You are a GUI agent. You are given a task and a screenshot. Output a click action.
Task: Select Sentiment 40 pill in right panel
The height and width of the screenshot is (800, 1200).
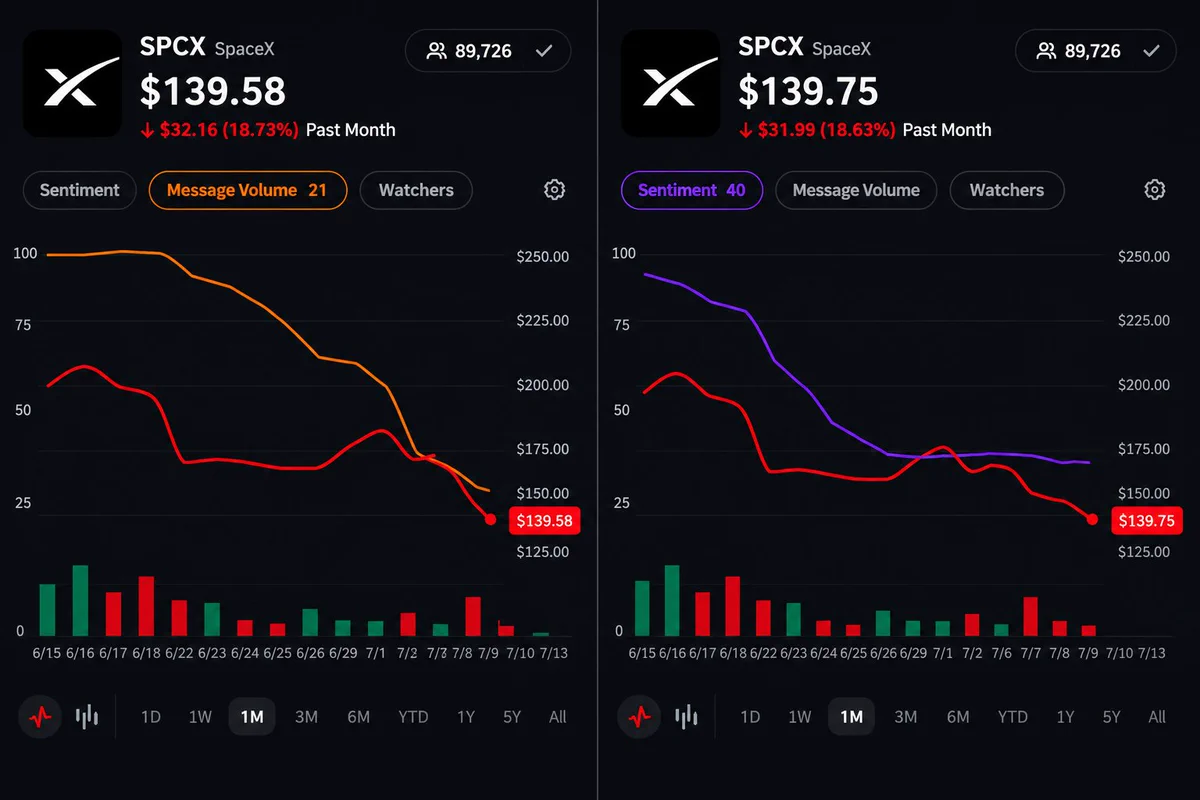pos(692,190)
